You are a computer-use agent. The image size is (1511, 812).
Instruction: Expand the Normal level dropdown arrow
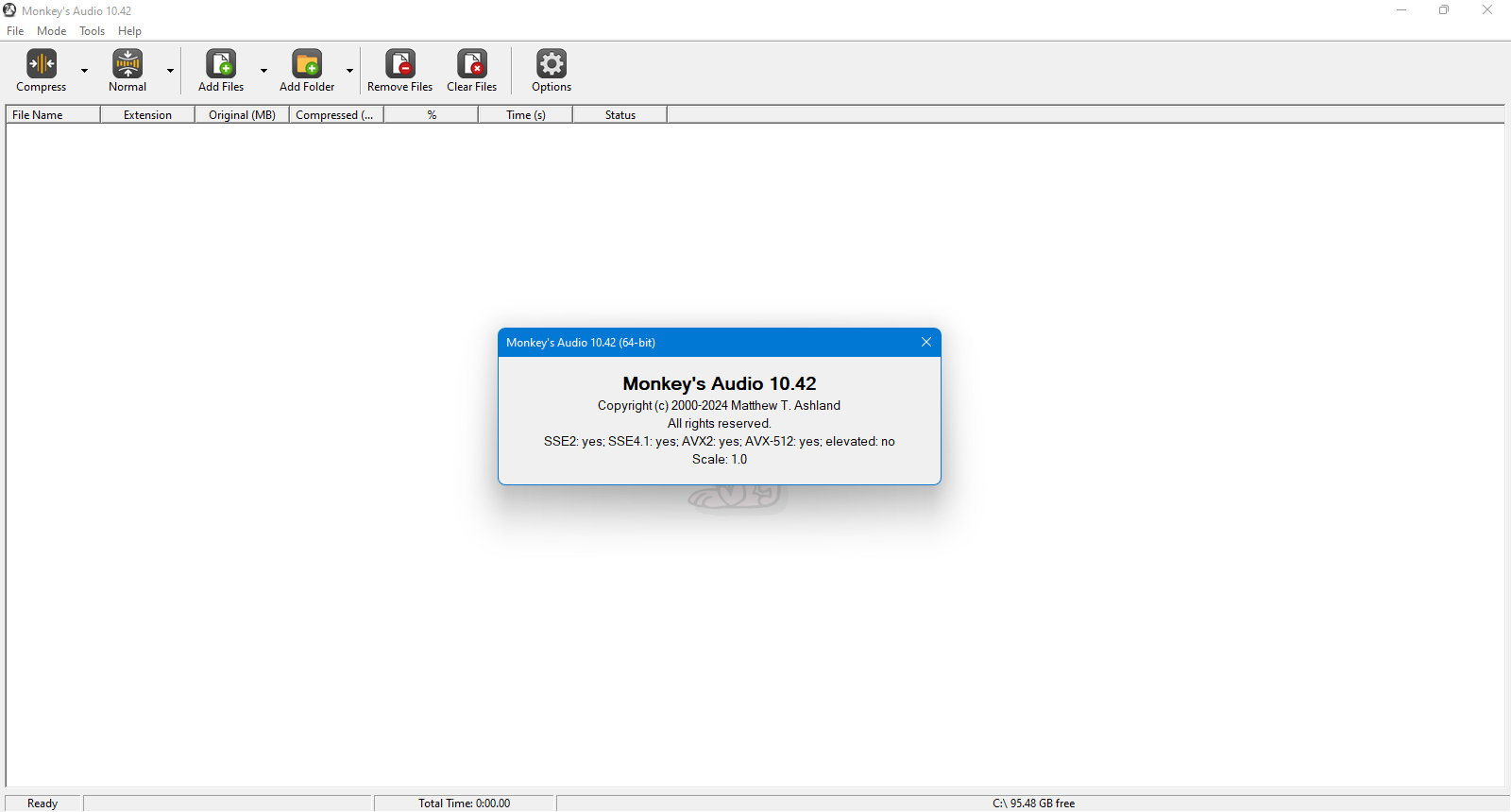(x=170, y=71)
